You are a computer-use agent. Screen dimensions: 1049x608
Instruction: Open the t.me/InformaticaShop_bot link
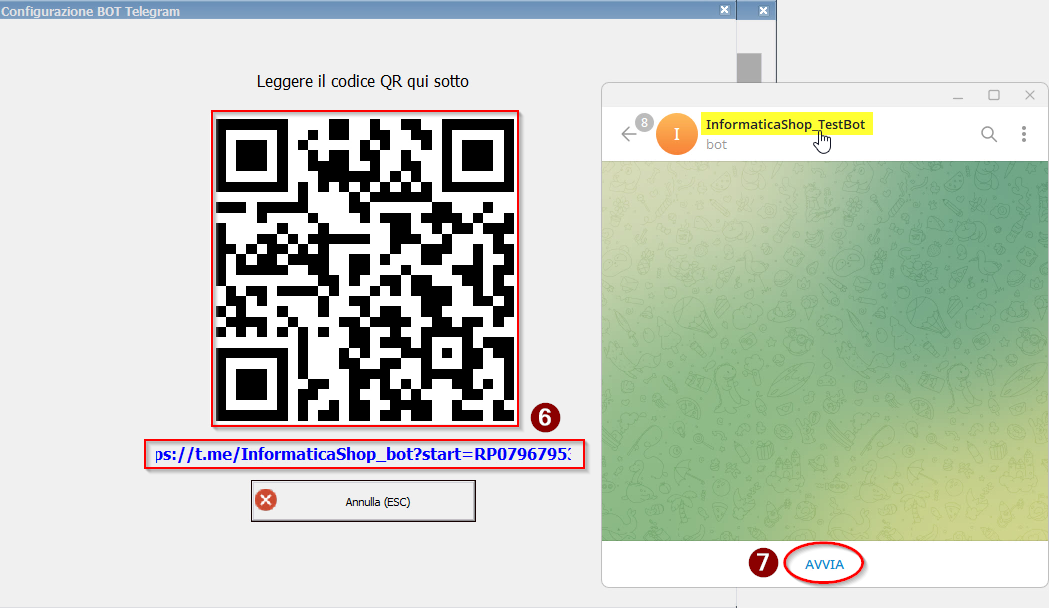[362, 455]
